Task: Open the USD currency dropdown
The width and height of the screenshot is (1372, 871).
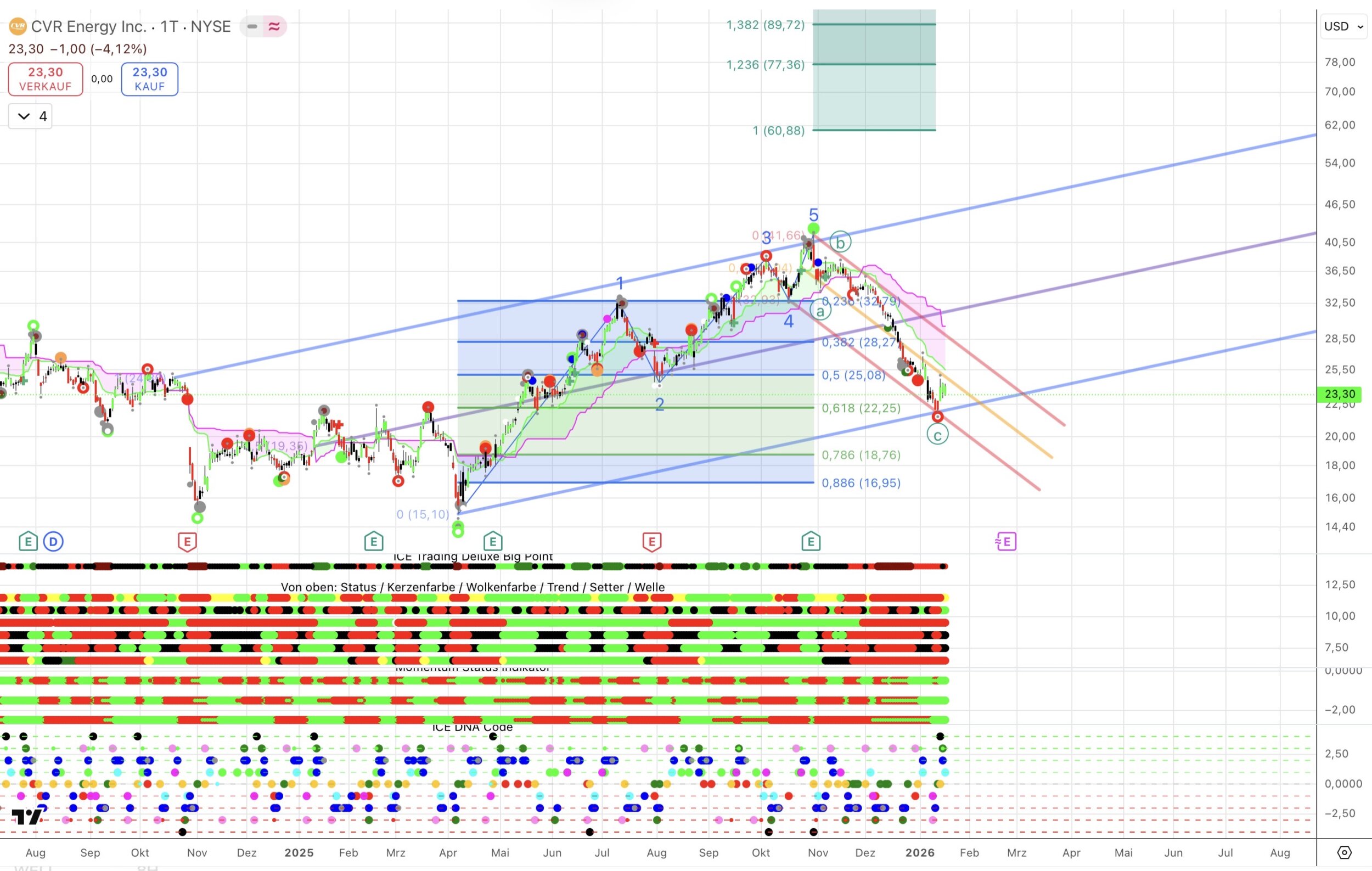Action: pos(1343,26)
